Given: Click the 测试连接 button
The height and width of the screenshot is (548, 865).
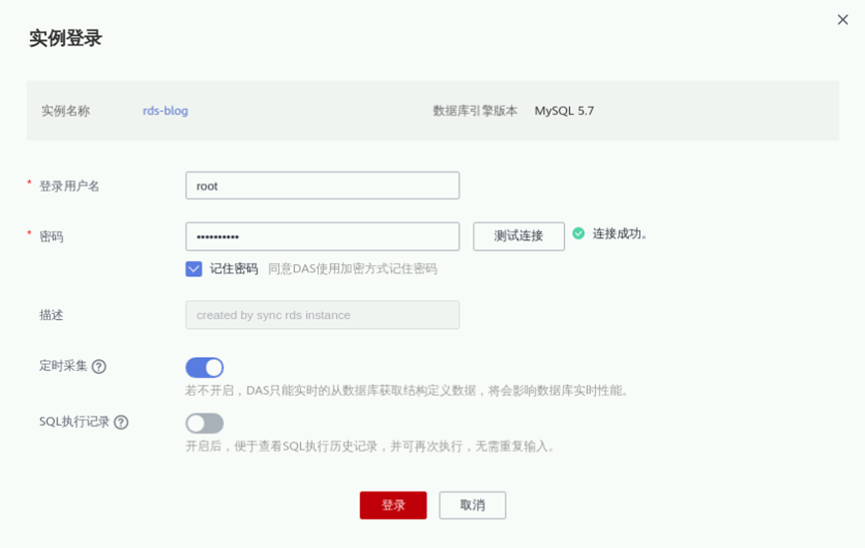Looking at the screenshot, I should (x=519, y=236).
